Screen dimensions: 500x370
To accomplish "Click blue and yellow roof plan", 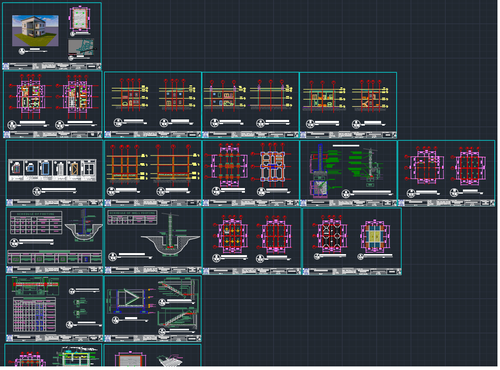I will pos(375,236).
